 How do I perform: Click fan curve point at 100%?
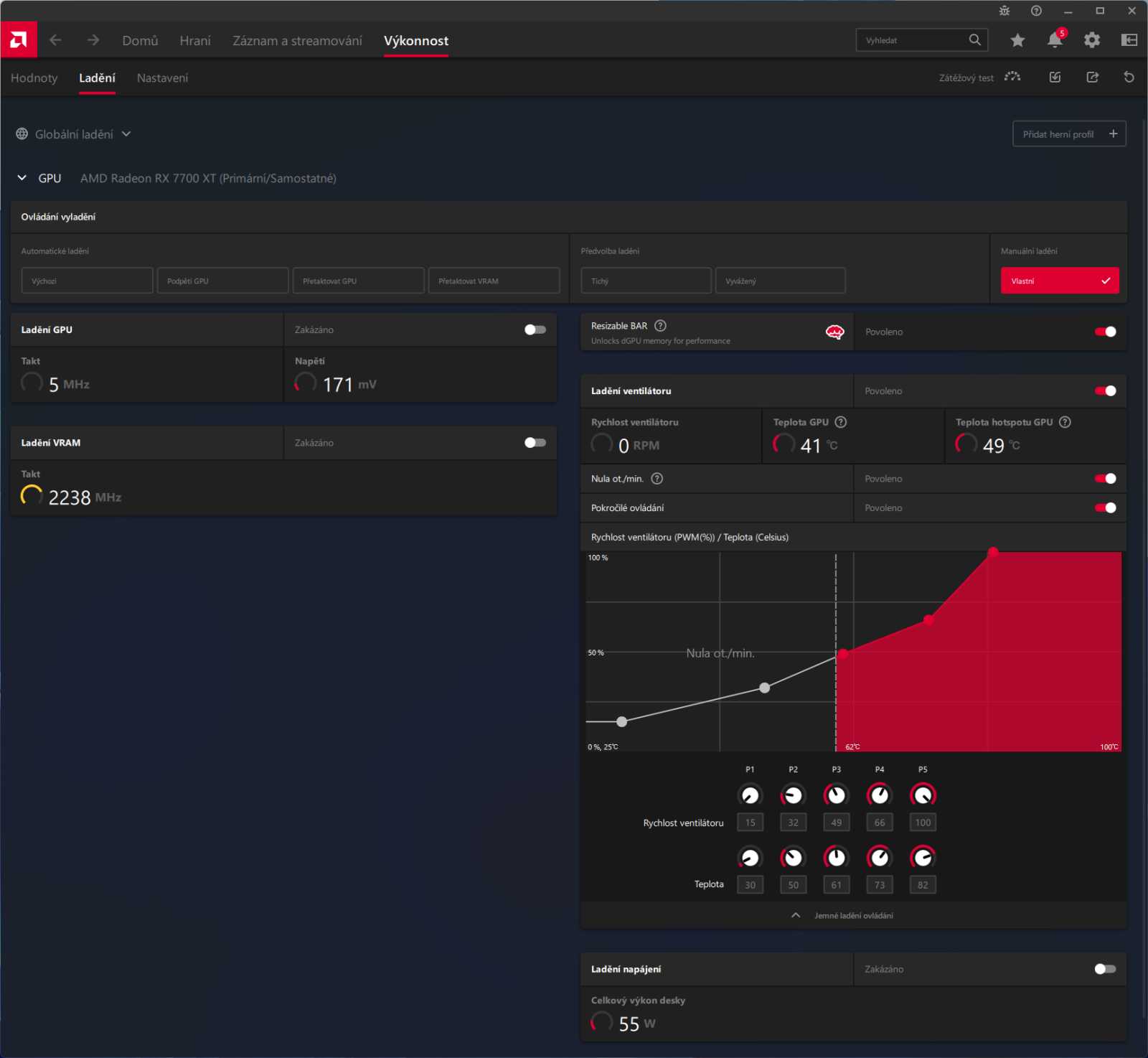click(993, 552)
